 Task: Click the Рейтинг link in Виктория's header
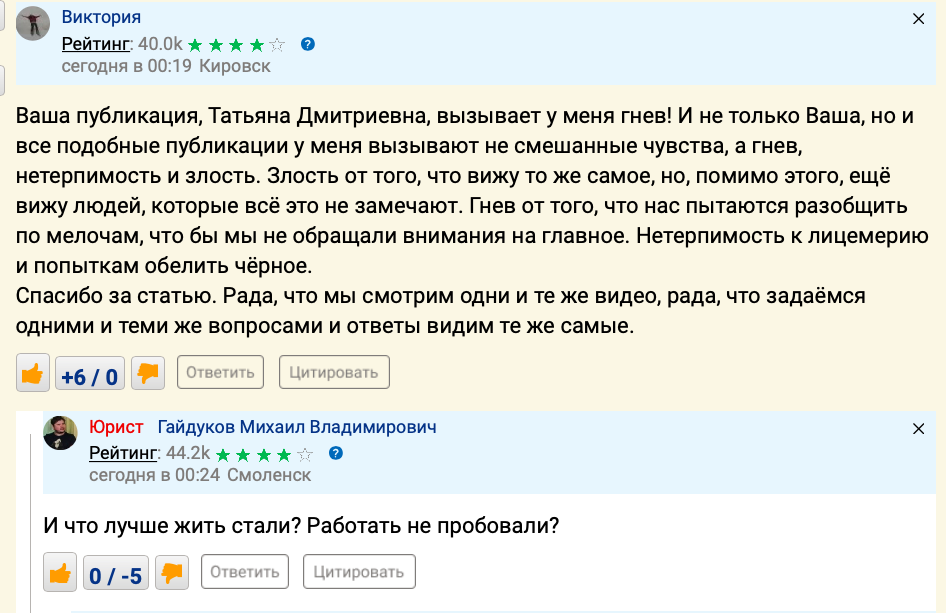point(96,44)
